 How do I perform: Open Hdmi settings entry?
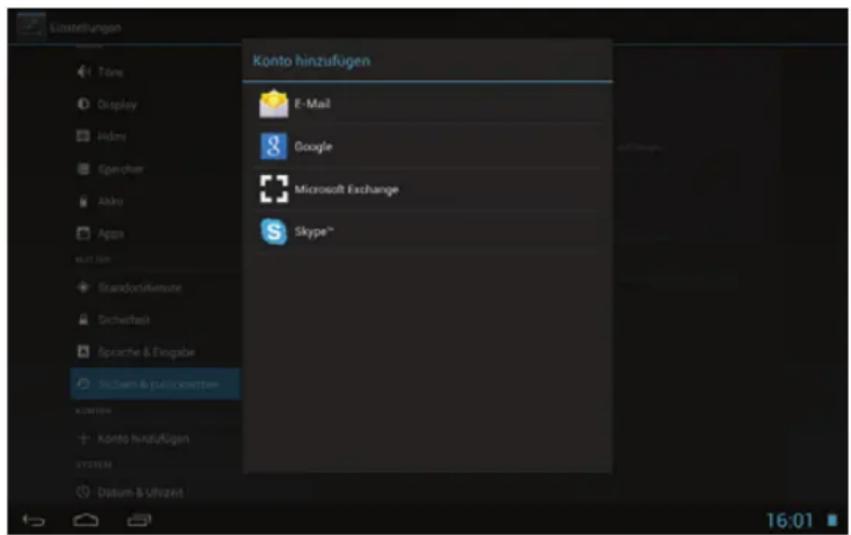click(x=155, y=136)
